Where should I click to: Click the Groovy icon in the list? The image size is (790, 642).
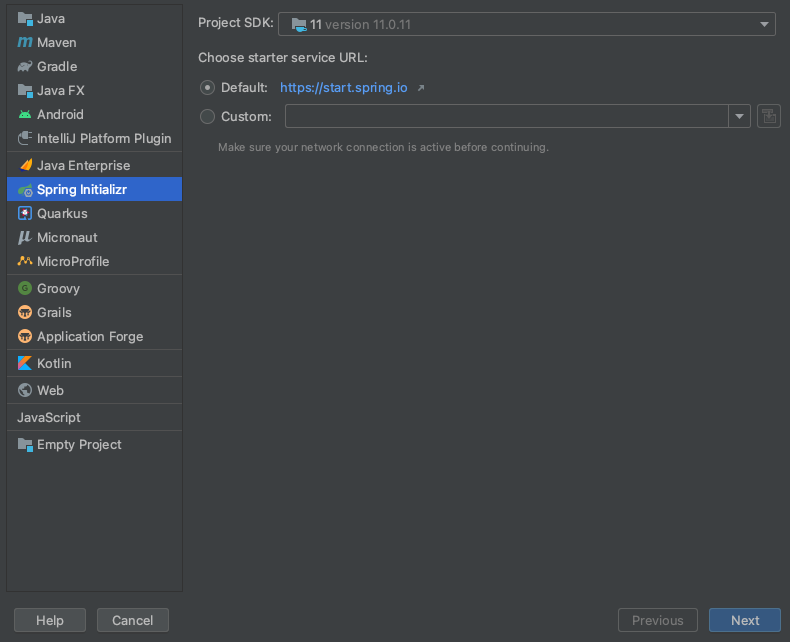coord(25,289)
